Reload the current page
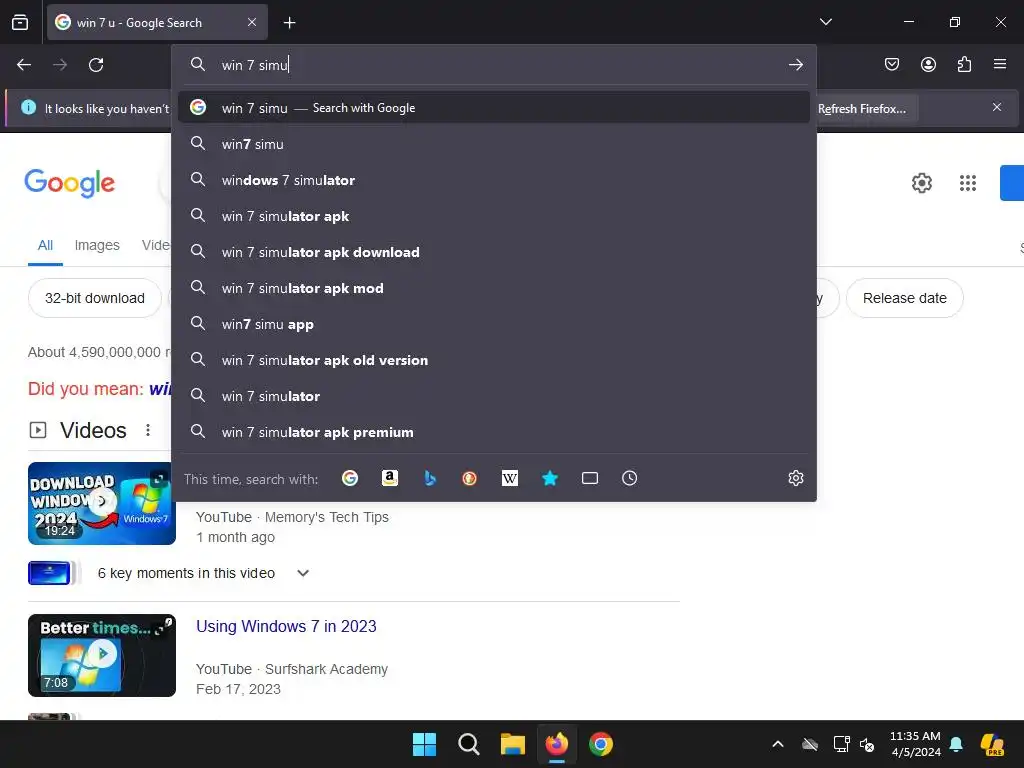Viewport: 1024px width, 768px height. (96, 65)
